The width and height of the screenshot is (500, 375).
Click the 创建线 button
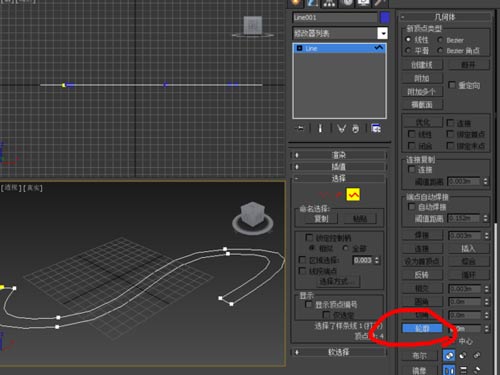(422, 65)
